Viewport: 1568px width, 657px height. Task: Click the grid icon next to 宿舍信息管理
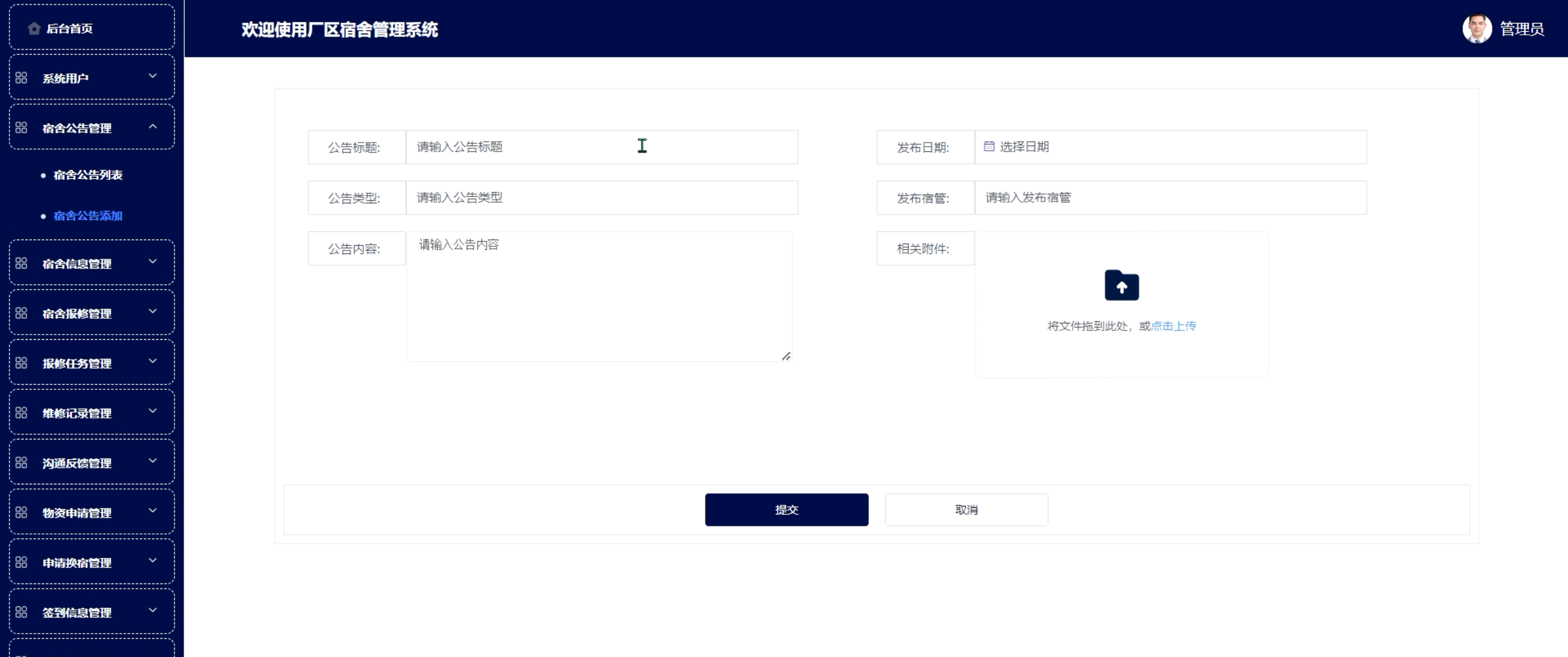pyautogui.click(x=21, y=263)
